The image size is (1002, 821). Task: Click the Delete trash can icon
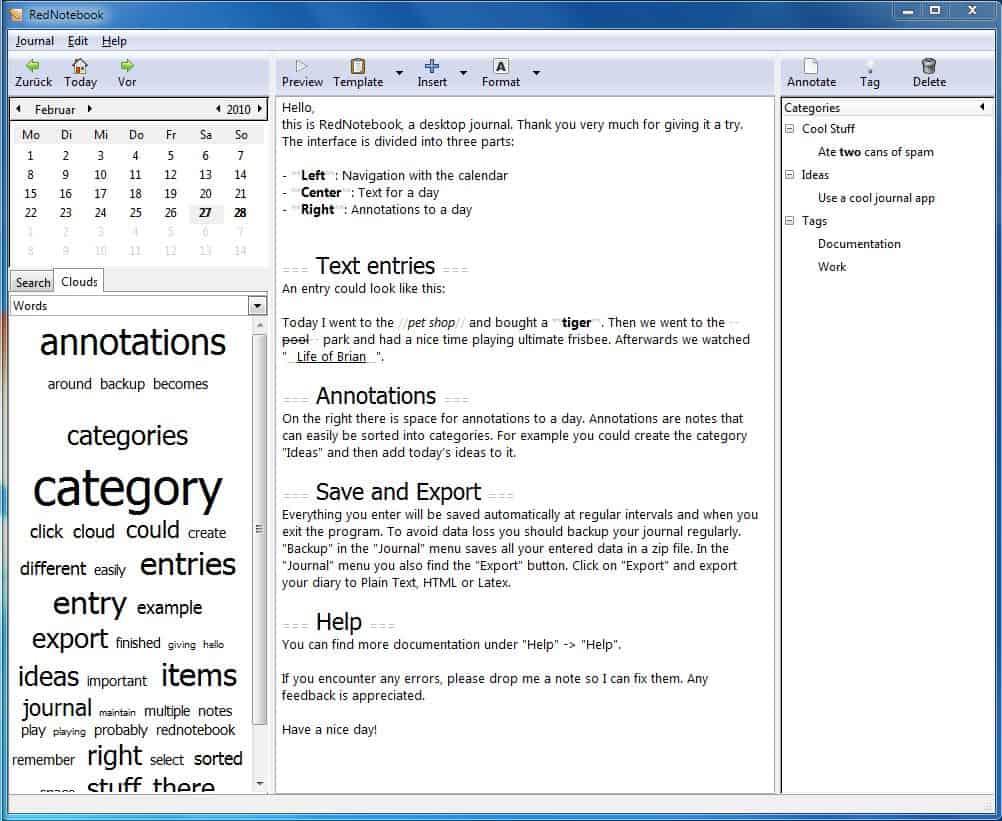[928, 66]
